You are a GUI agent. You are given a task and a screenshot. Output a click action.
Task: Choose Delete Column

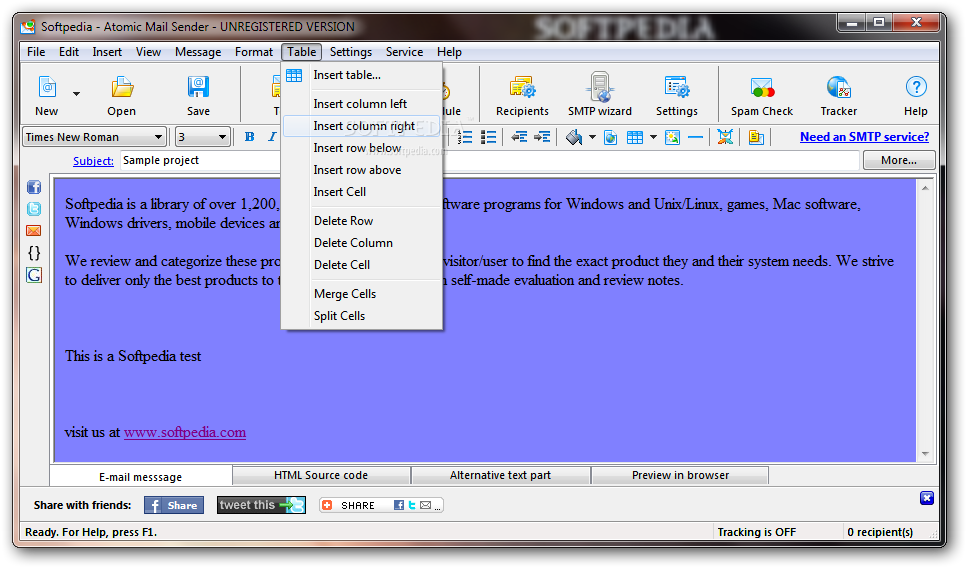362,243
